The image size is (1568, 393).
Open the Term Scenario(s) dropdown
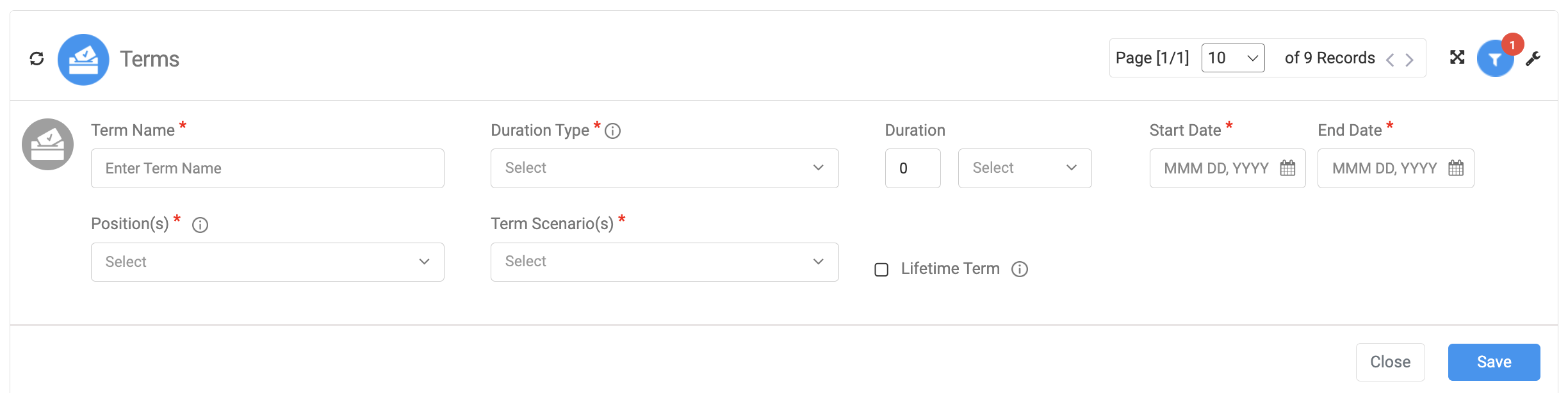[664, 262]
